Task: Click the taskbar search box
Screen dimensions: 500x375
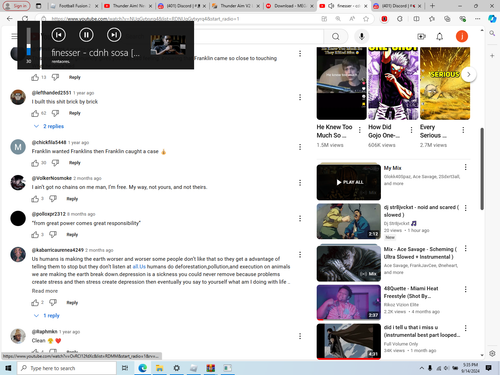Action: [x=67, y=368]
